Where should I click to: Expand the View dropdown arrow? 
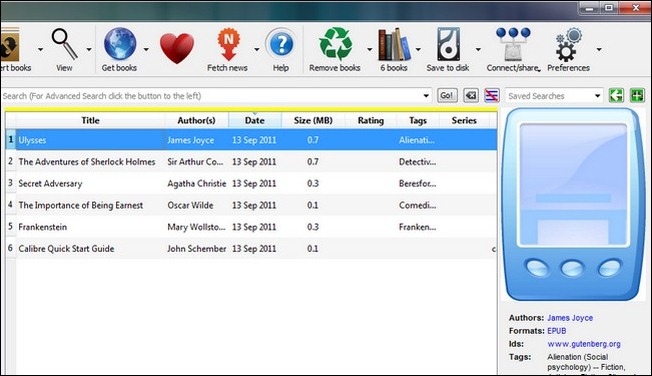click(x=89, y=49)
